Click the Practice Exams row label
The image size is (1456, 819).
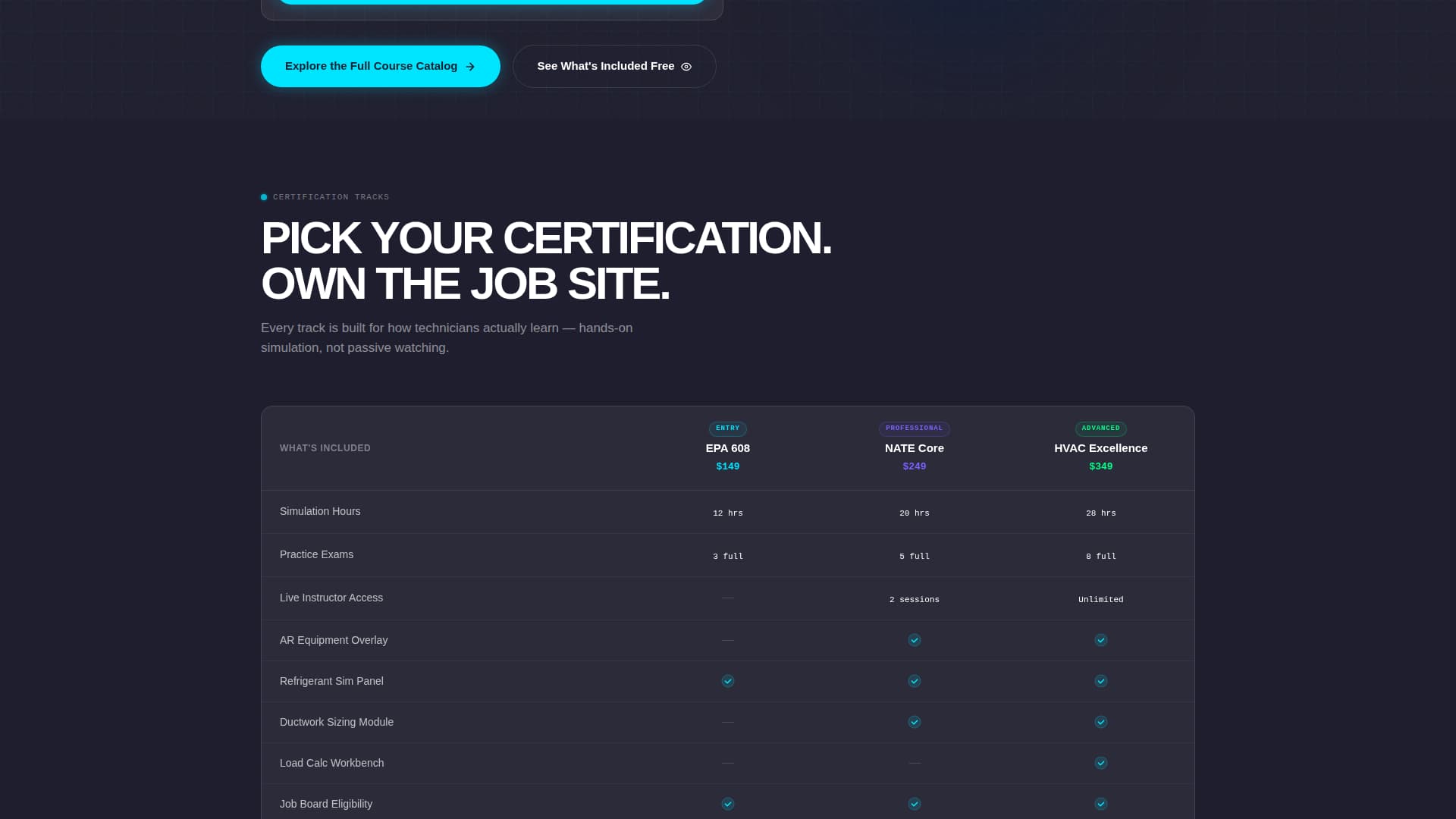(316, 554)
